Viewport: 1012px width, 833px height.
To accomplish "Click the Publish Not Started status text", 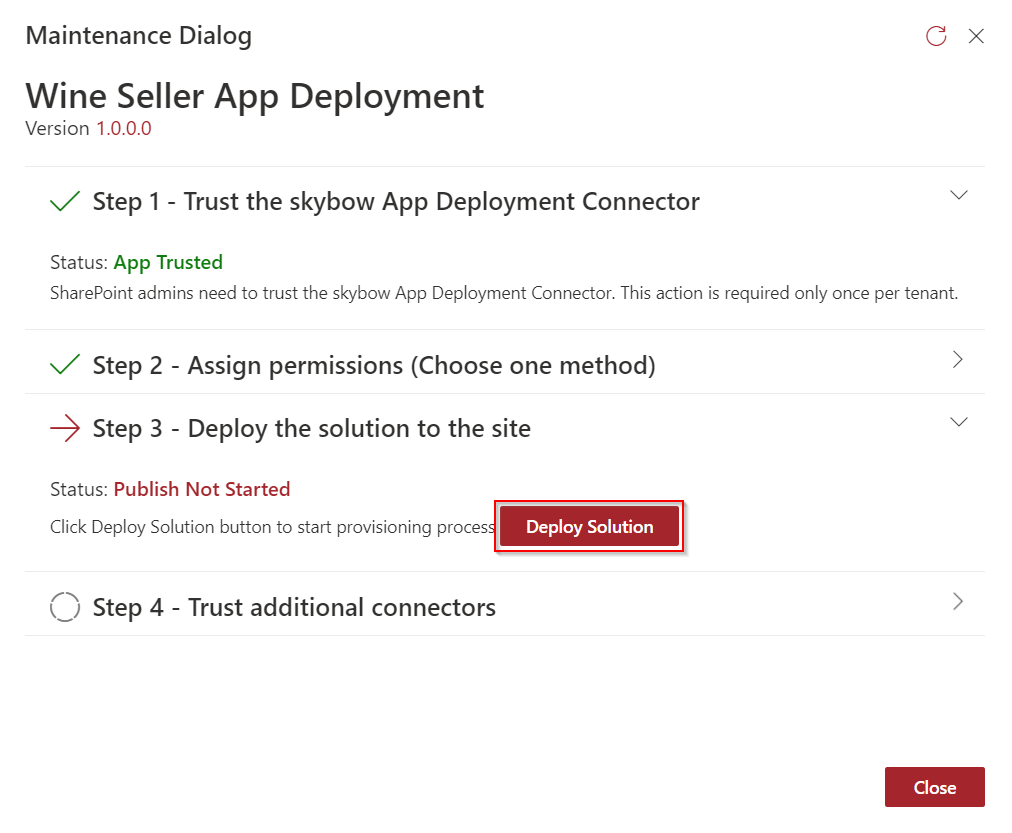I will click(x=201, y=489).
